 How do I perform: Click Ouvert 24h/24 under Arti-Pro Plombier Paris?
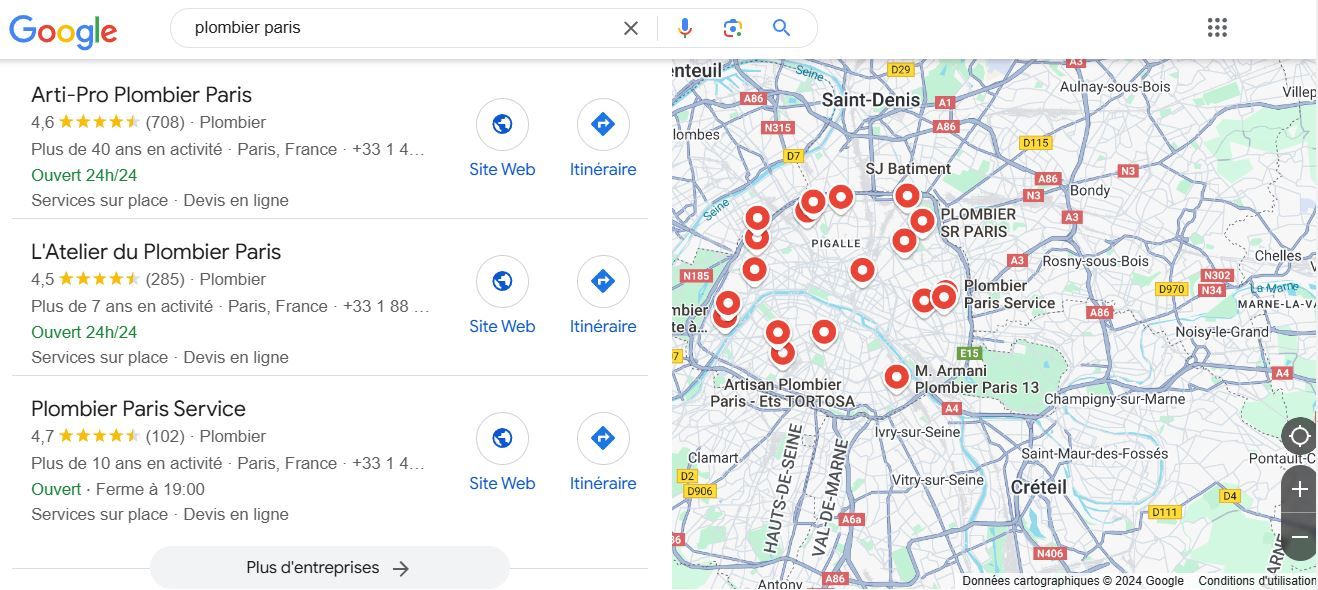[84, 175]
